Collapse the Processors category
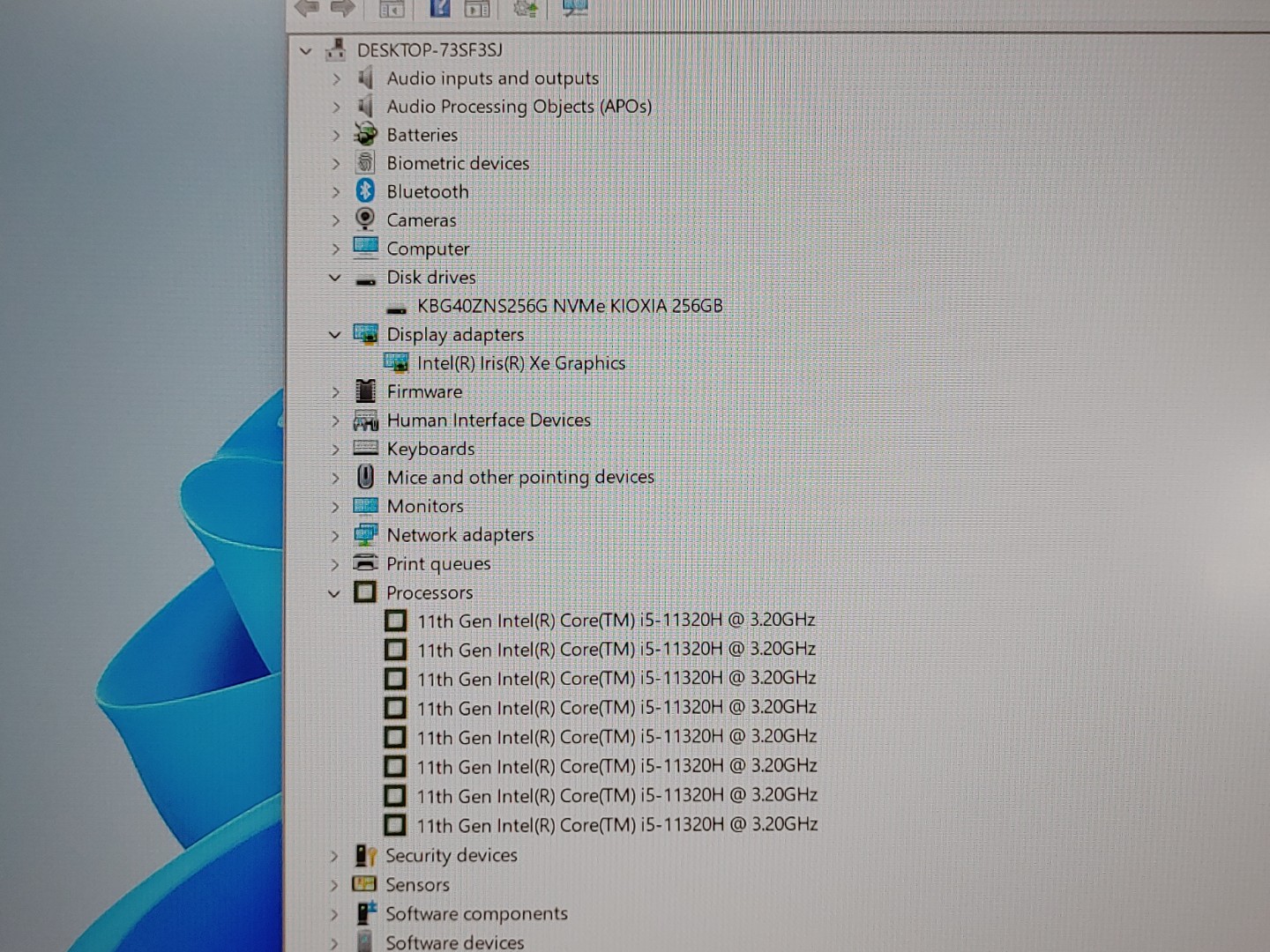 (334, 593)
